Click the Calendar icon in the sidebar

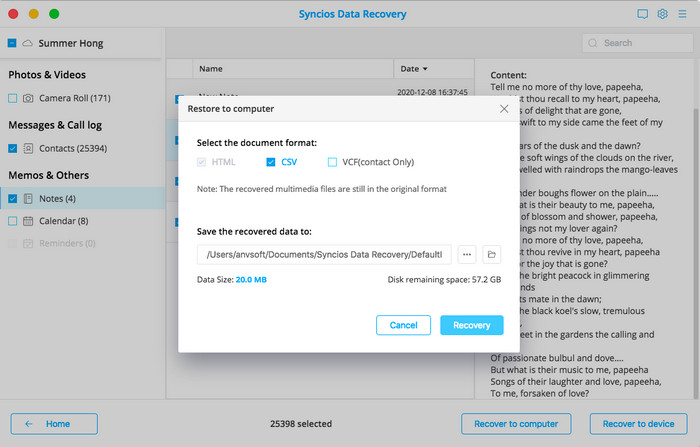pyautogui.click(x=29, y=220)
